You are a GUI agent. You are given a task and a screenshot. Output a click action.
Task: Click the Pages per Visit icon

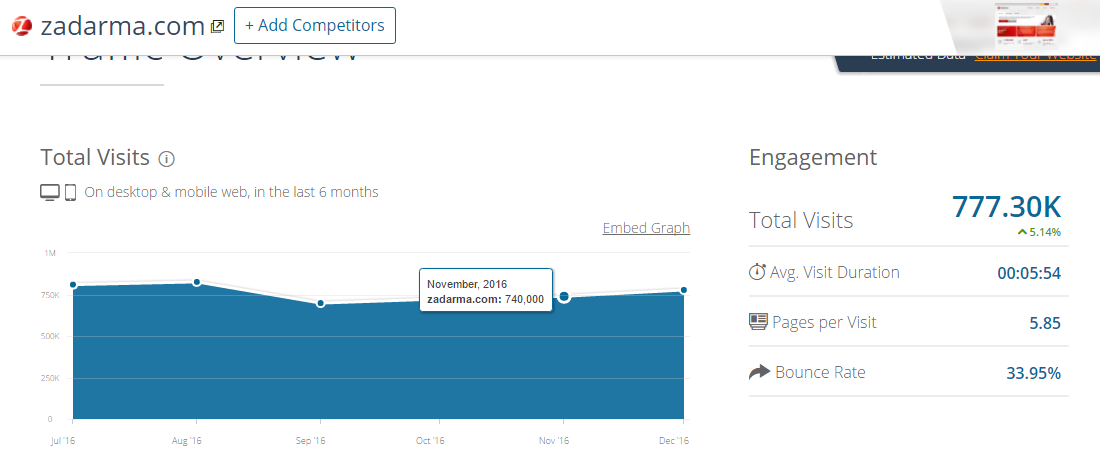point(758,322)
